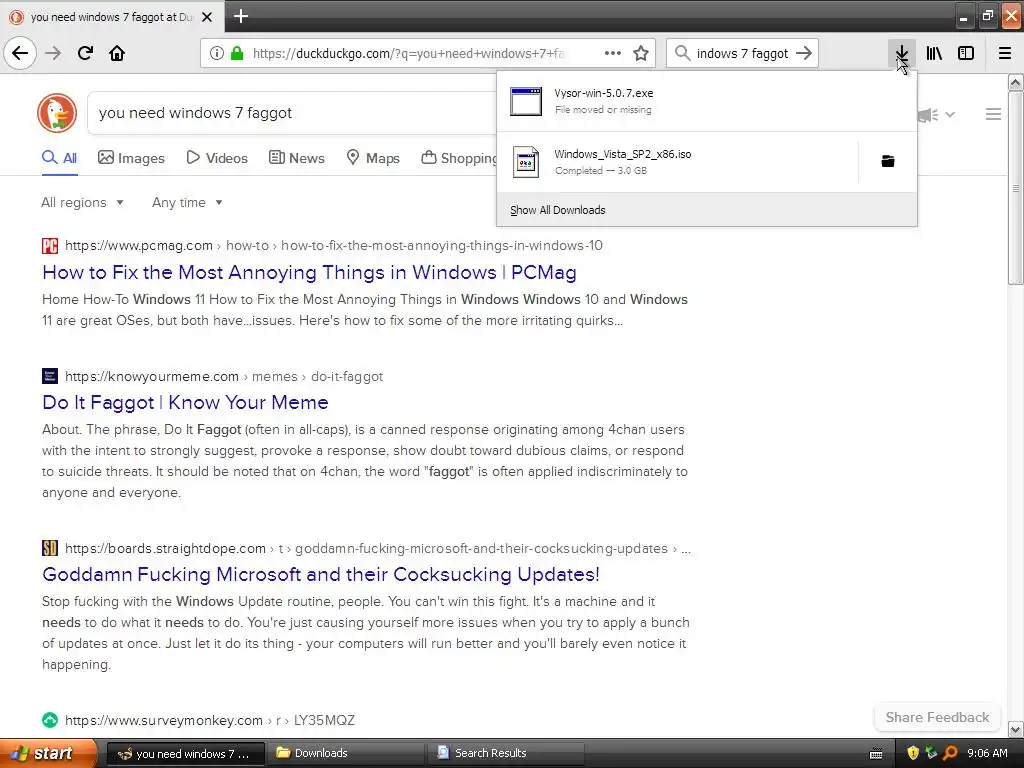
Task: Expand the chevron beside the megaphone
Action: click(950, 115)
